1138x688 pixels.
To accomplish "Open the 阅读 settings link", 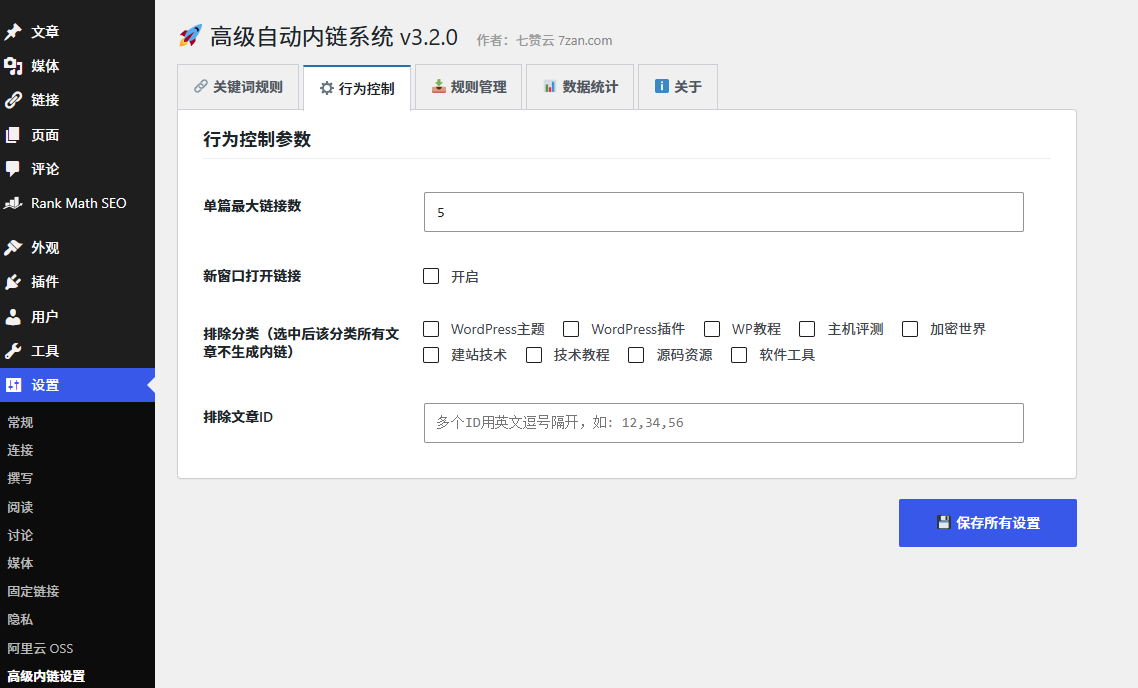I will click(x=20, y=507).
